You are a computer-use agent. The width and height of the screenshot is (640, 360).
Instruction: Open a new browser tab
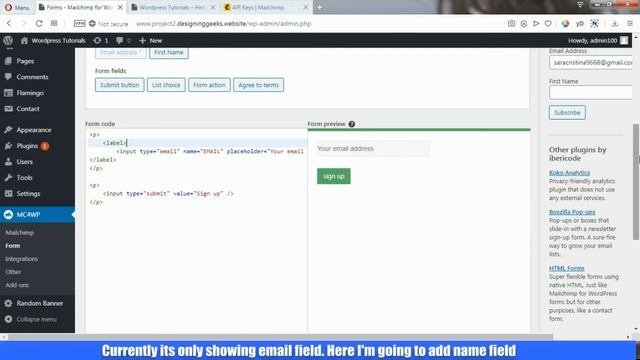click(x=320, y=7)
